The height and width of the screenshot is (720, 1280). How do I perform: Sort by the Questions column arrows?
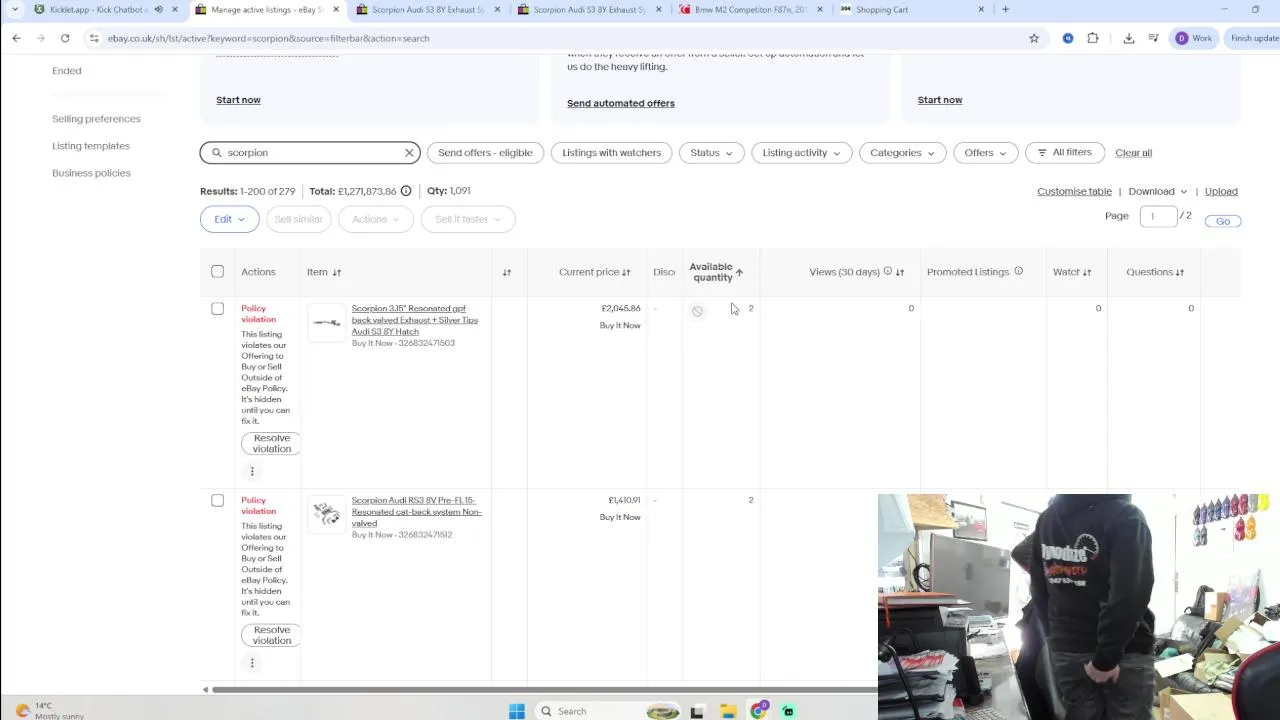click(x=1180, y=272)
